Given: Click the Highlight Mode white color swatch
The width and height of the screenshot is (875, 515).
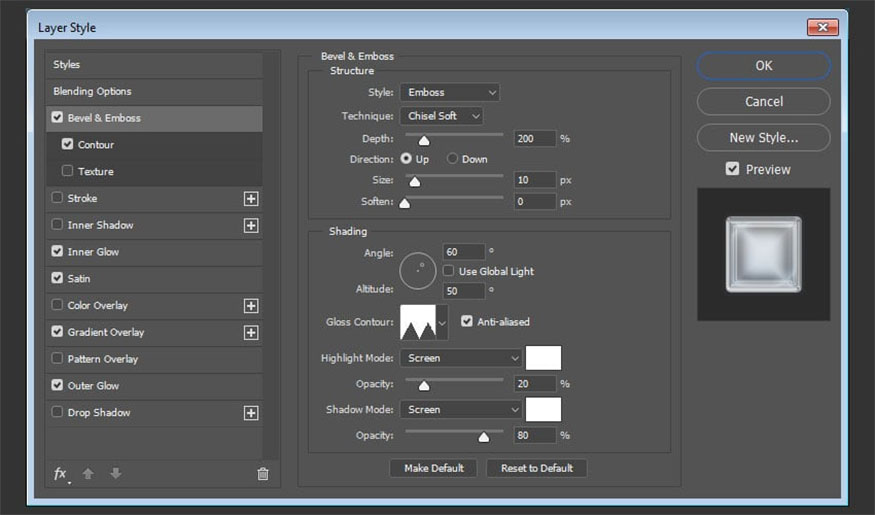Looking at the screenshot, I should tap(543, 358).
